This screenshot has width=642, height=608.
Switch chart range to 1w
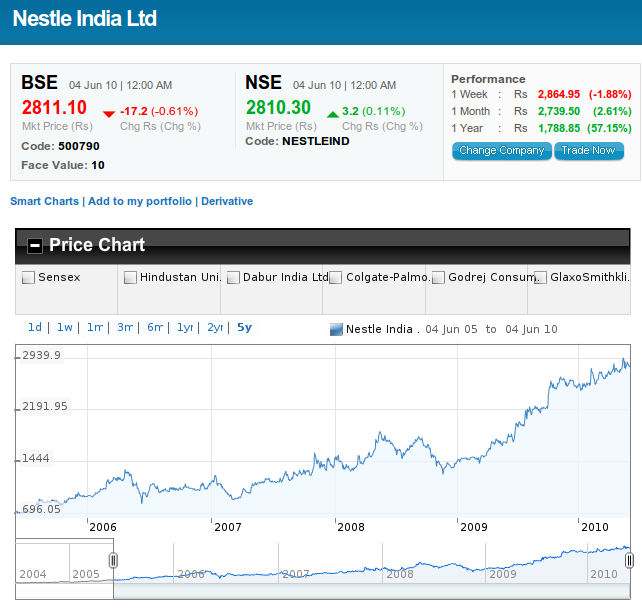(65, 327)
